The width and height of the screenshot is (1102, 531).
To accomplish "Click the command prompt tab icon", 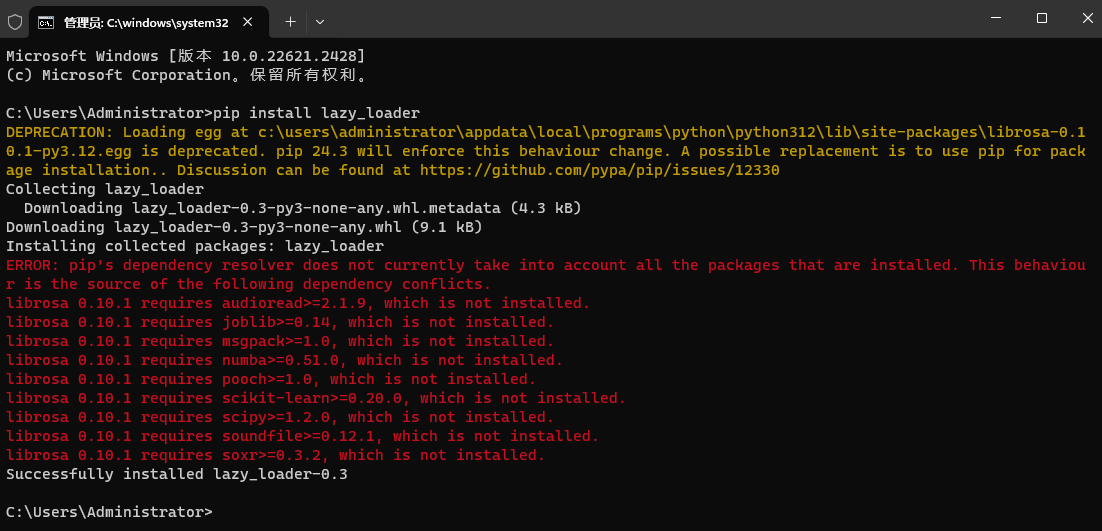I will coord(46,21).
